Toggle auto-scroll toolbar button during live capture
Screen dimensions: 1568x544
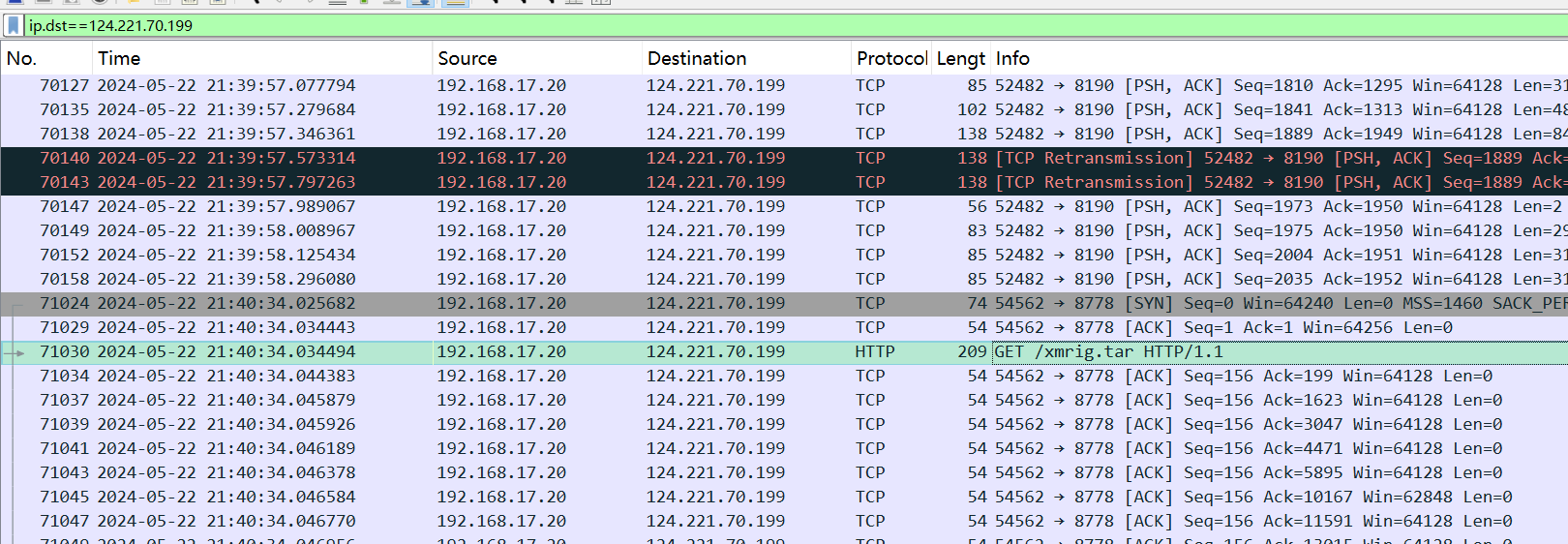coord(420,2)
